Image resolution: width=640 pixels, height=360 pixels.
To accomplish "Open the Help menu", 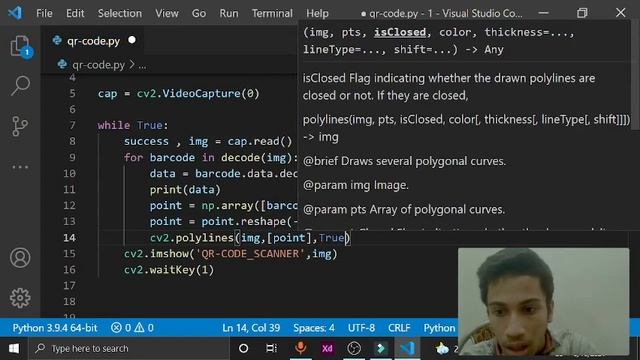I will point(317,13).
